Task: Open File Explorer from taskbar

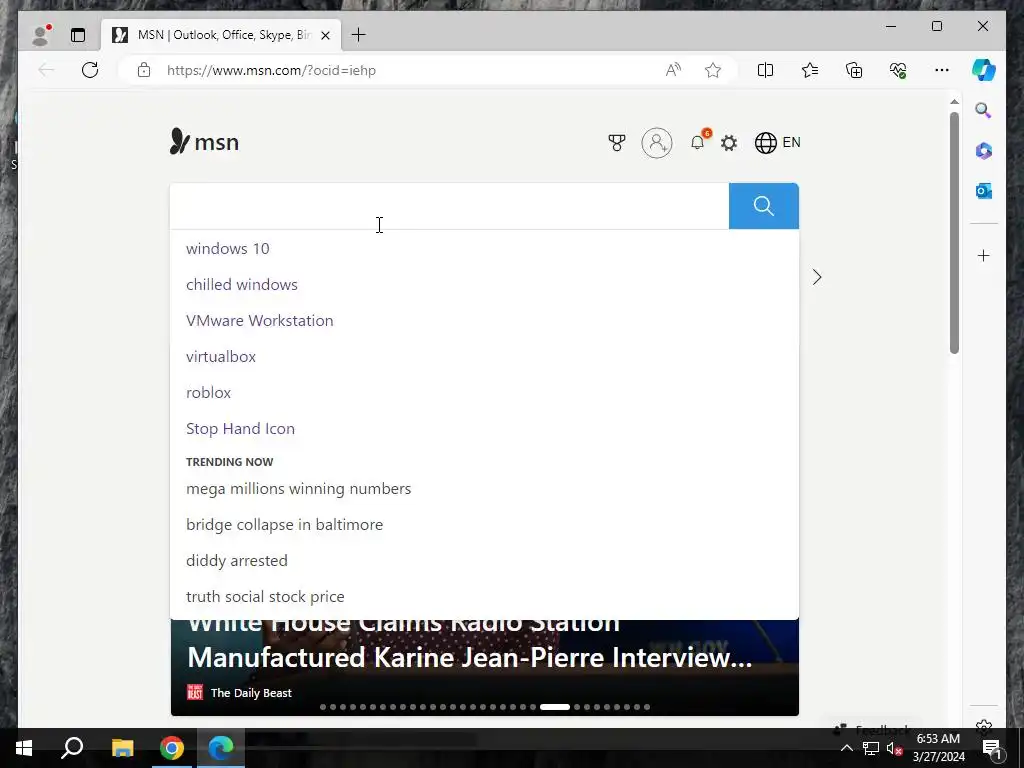Action: (122, 748)
